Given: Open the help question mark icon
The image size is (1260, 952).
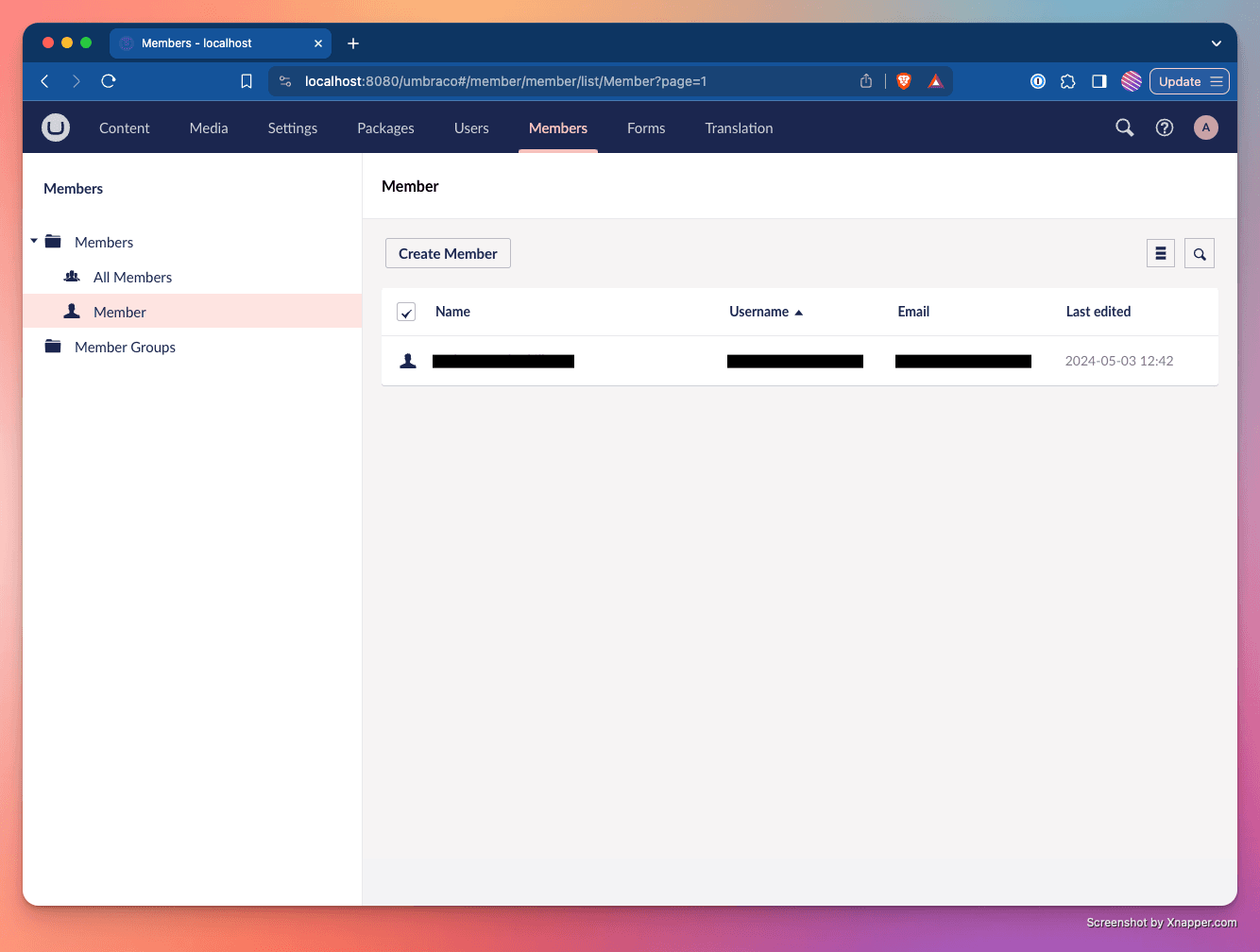Looking at the screenshot, I should click(1164, 127).
